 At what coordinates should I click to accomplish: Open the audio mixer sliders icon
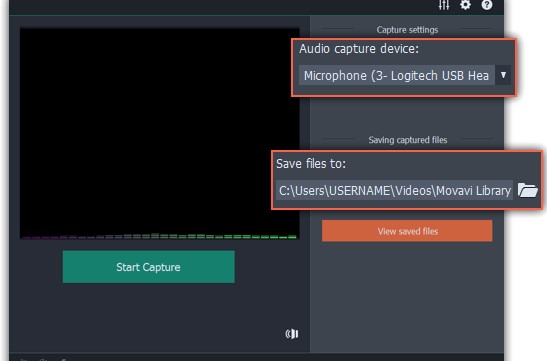click(444, 5)
